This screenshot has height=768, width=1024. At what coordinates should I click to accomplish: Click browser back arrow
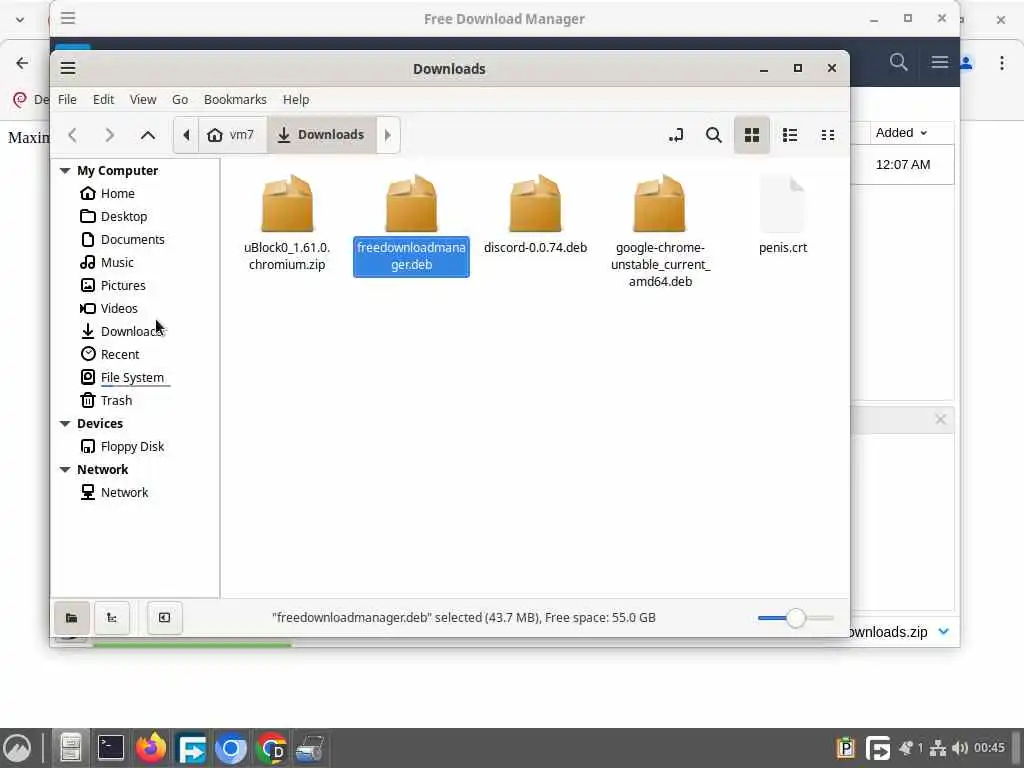(22, 63)
